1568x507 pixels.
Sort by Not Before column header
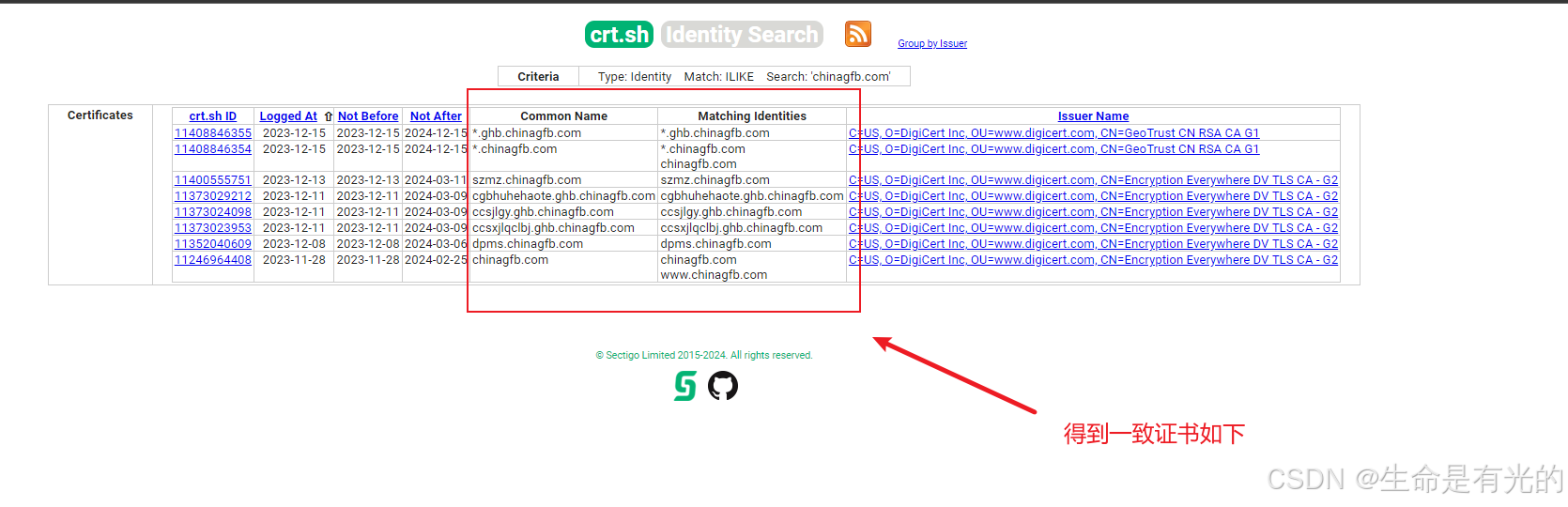(x=368, y=116)
